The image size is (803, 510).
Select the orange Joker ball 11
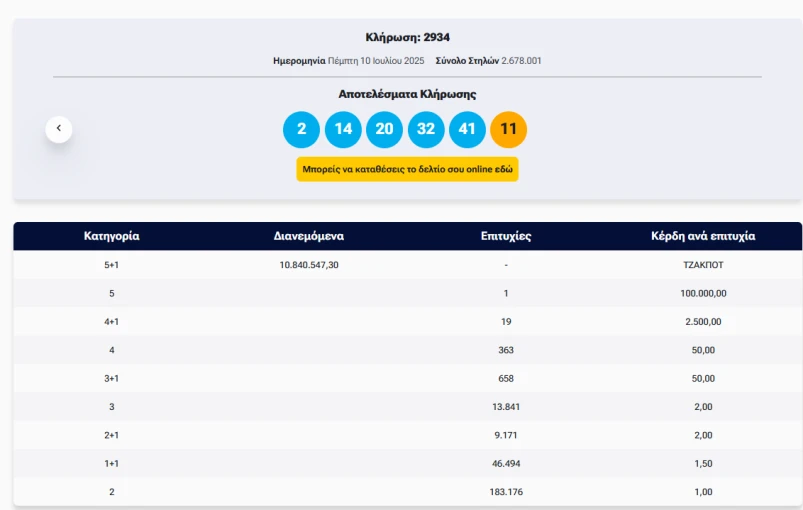coord(509,130)
